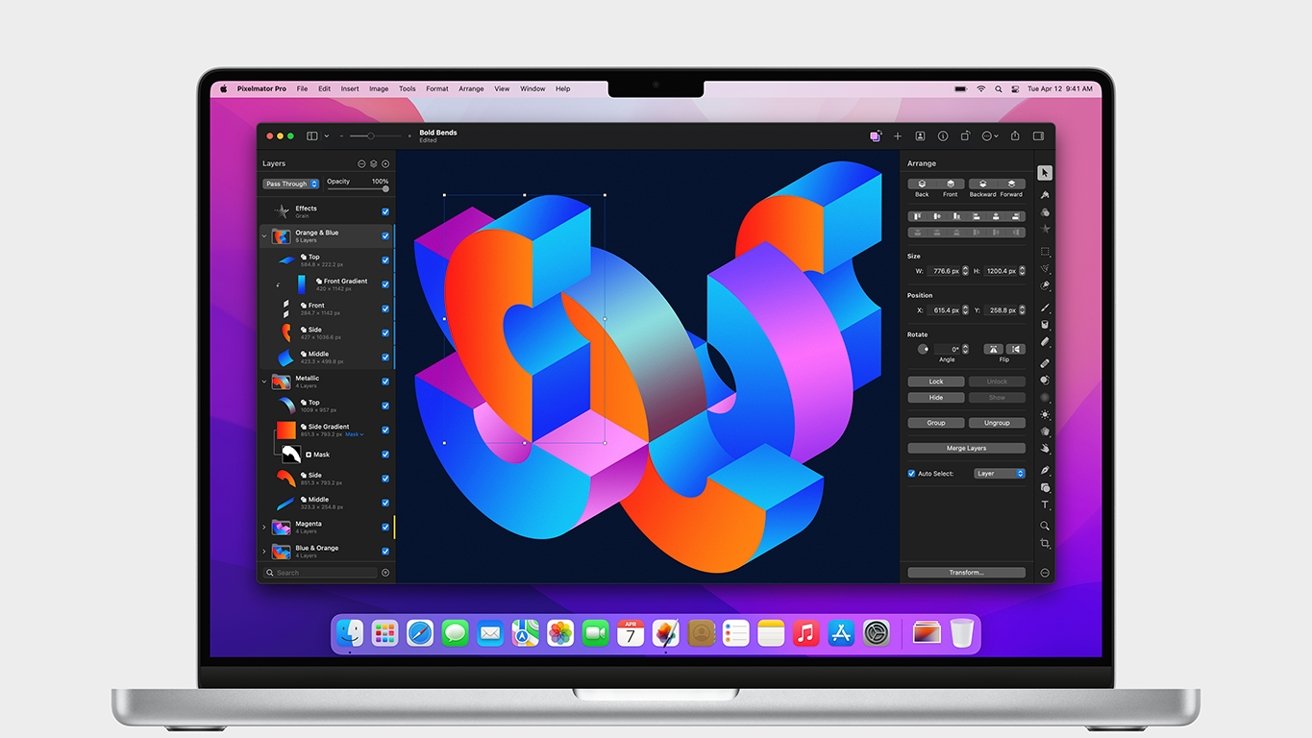Click the Merge Layers button
Image resolution: width=1312 pixels, height=738 pixels.
pos(966,448)
